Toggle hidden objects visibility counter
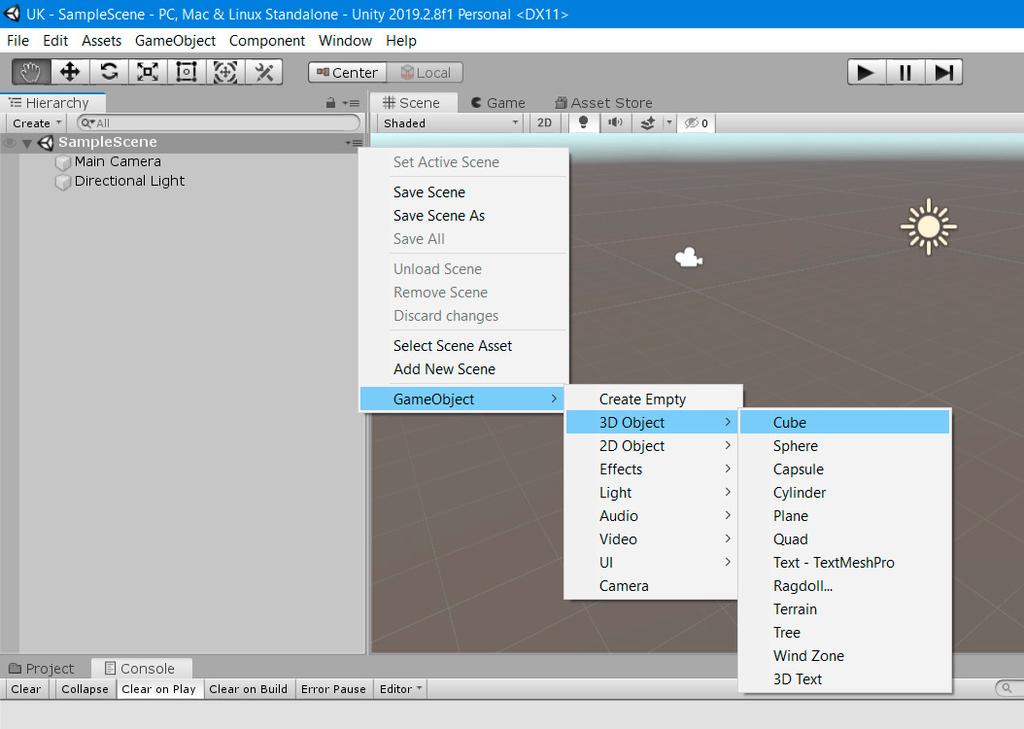This screenshot has height=729, width=1024. tap(696, 123)
